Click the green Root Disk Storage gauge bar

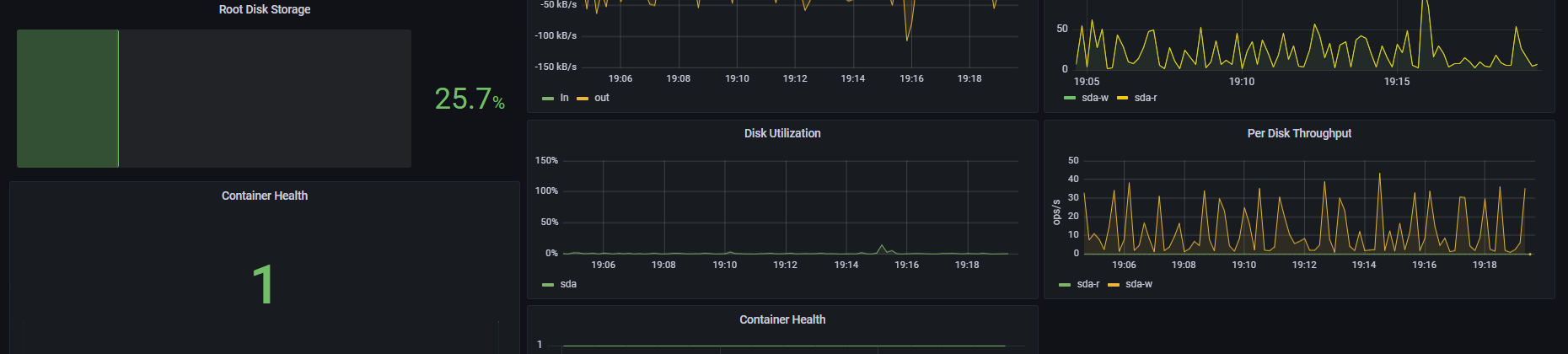[x=67, y=99]
